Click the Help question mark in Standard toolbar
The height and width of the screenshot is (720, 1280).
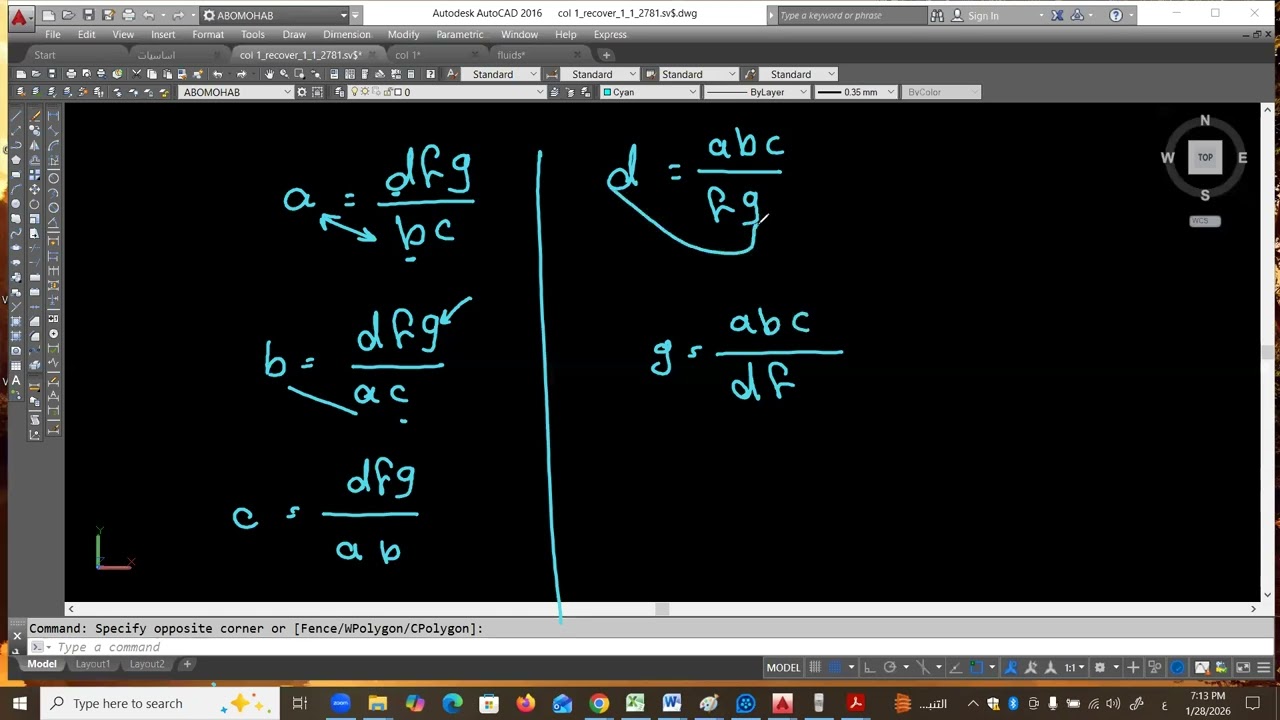(431, 74)
